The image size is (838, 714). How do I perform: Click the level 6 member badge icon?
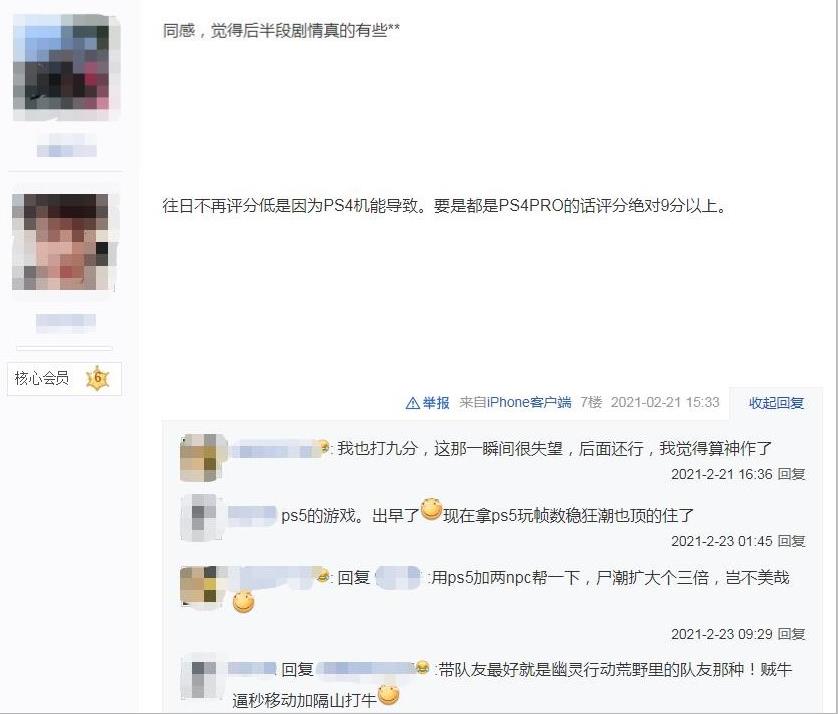pyautogui.click(x=97, y=378)
